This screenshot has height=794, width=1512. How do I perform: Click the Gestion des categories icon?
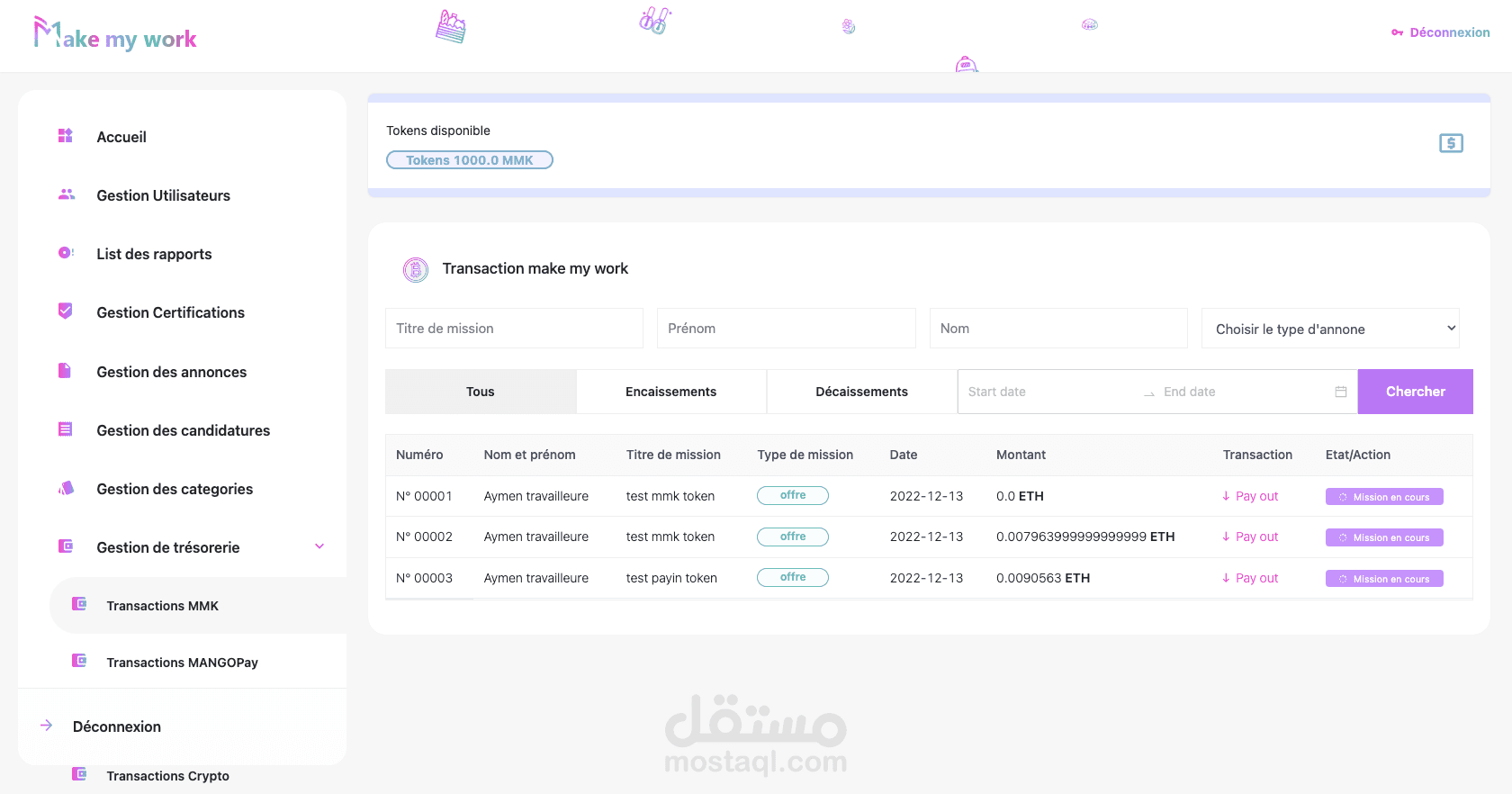pos(66,488)
